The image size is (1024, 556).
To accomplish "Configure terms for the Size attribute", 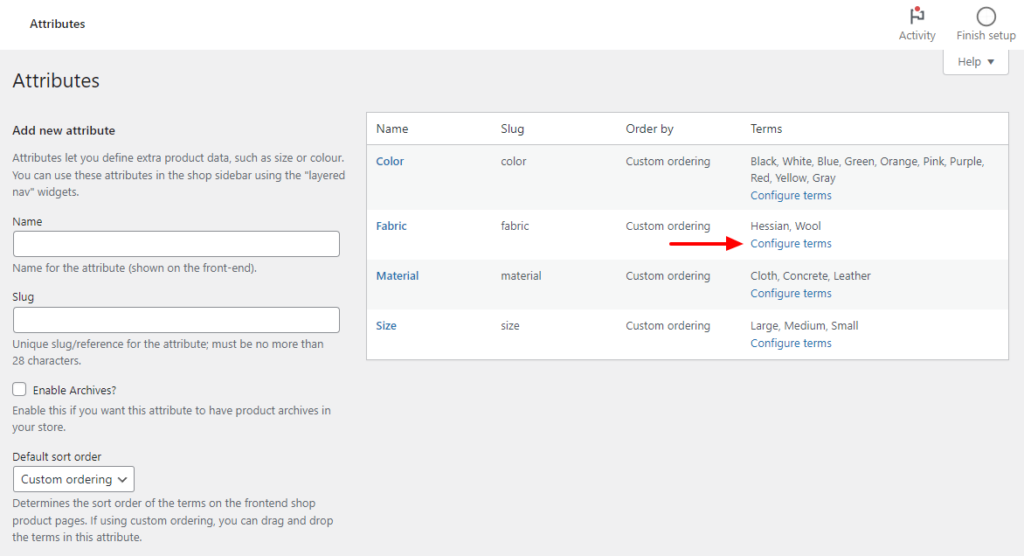I will point(791,343).
